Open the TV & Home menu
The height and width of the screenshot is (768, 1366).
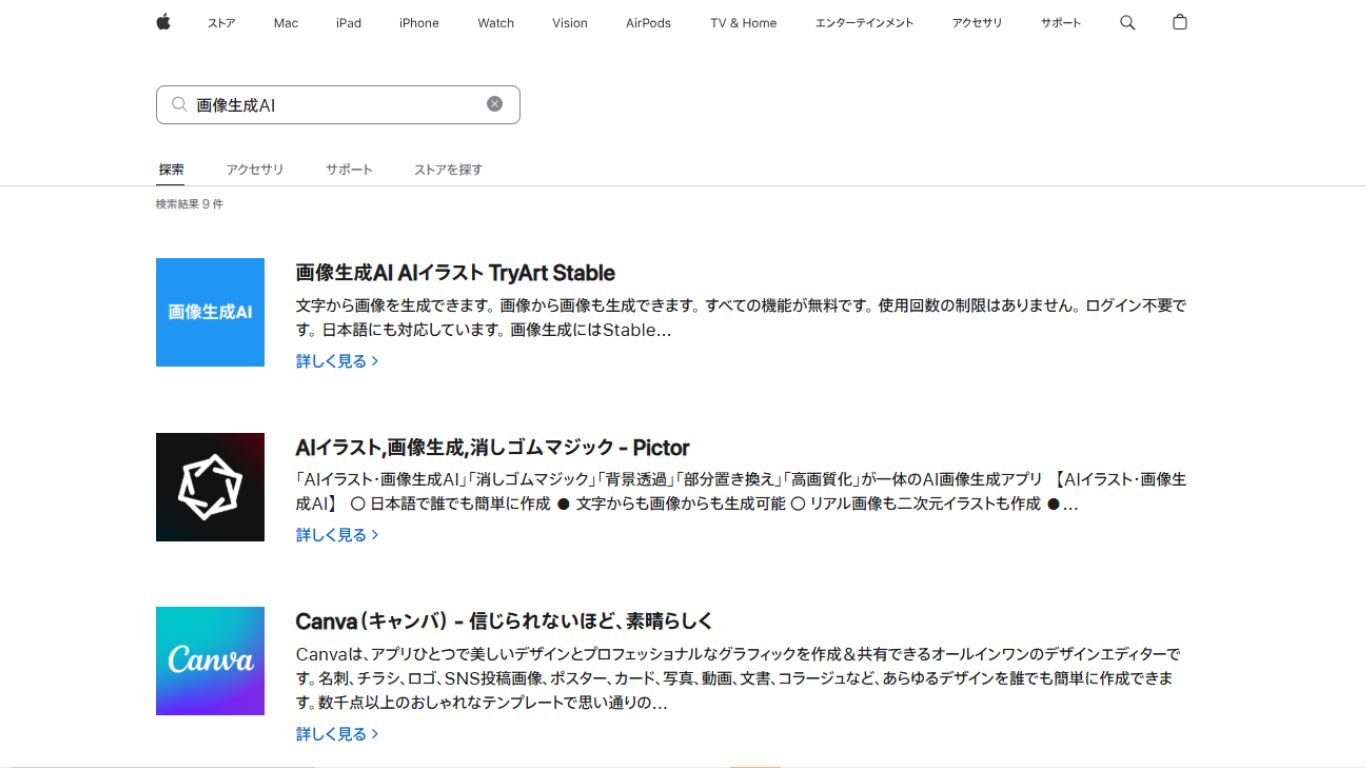coord(744,23)
